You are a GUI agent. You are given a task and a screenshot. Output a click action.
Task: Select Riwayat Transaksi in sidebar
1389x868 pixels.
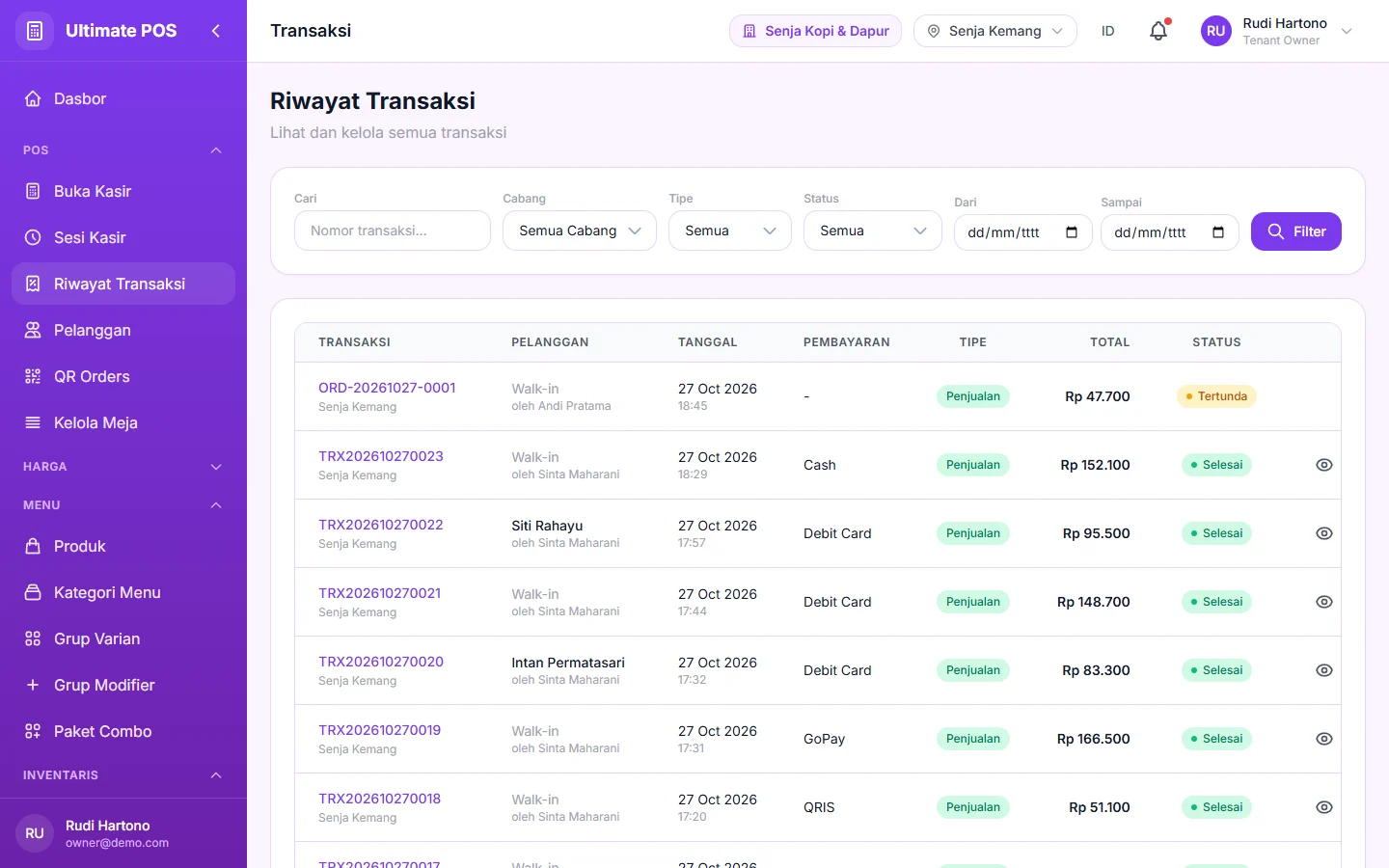point(123,284)
